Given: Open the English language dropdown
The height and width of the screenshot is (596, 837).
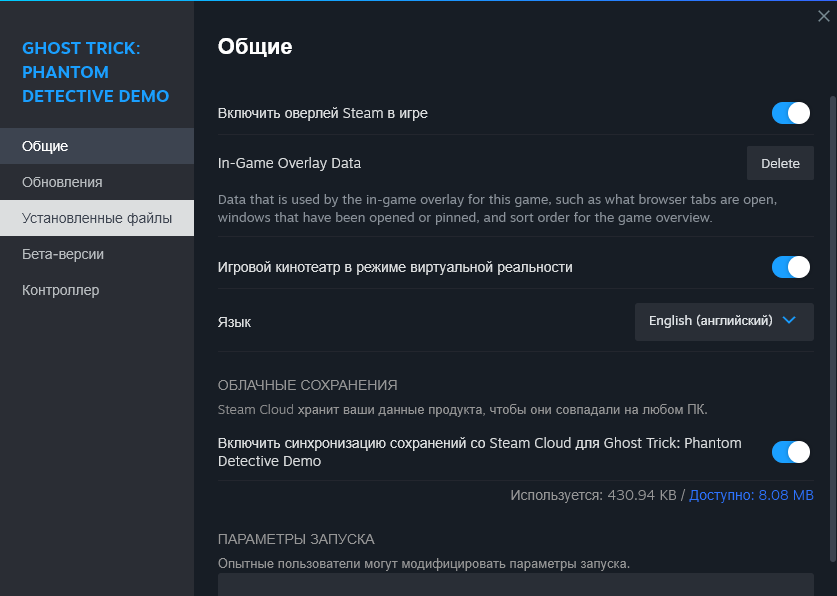Looking at the screenshot, I should pos(723,321).
